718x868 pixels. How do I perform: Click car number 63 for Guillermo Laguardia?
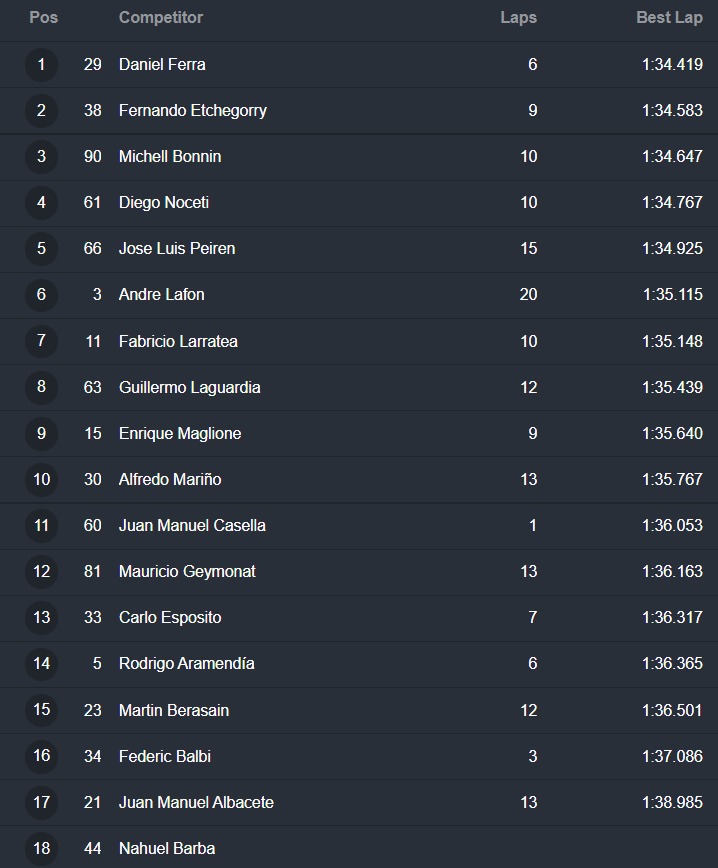point(92,388)
